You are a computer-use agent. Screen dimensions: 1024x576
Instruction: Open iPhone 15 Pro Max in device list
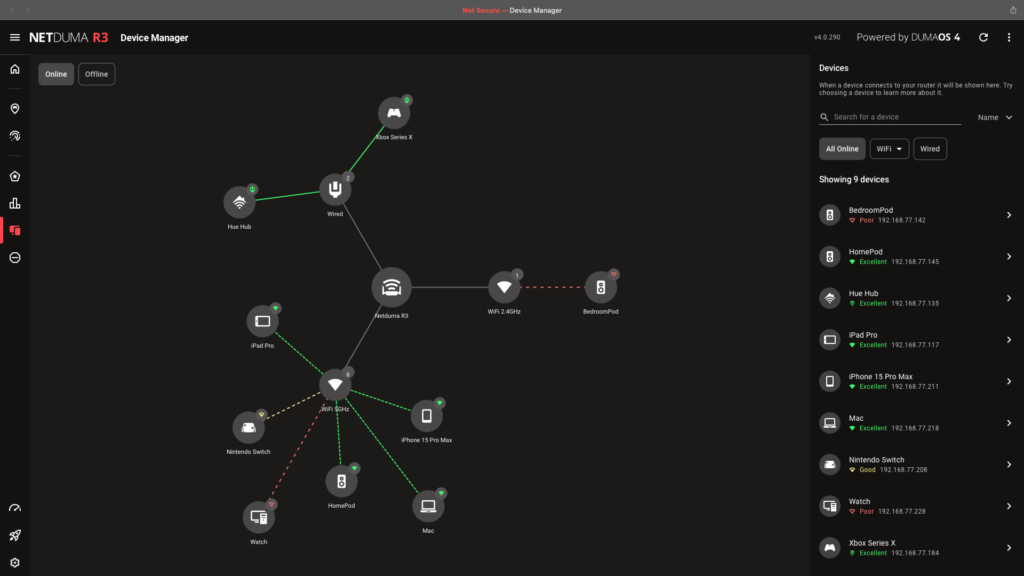916,381
